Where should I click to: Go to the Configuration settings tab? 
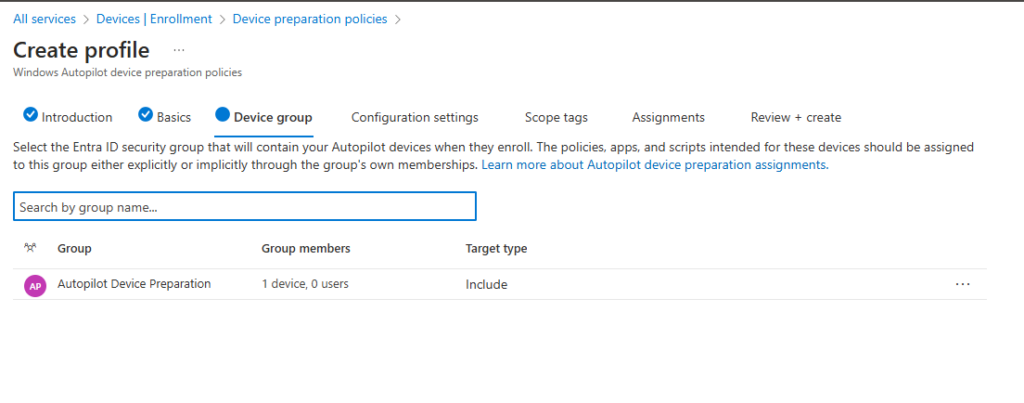pyautogui.click(x=414, y=117)
